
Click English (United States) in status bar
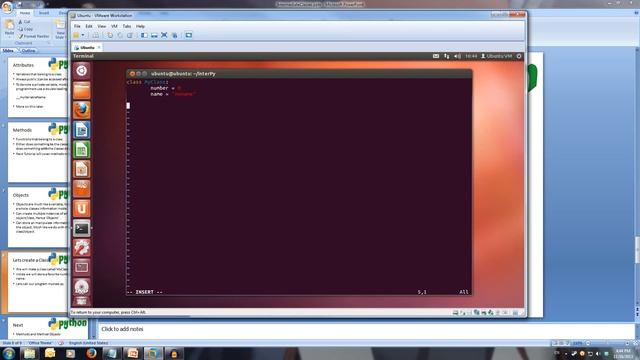pyautogui.click(x=89, y=343)
